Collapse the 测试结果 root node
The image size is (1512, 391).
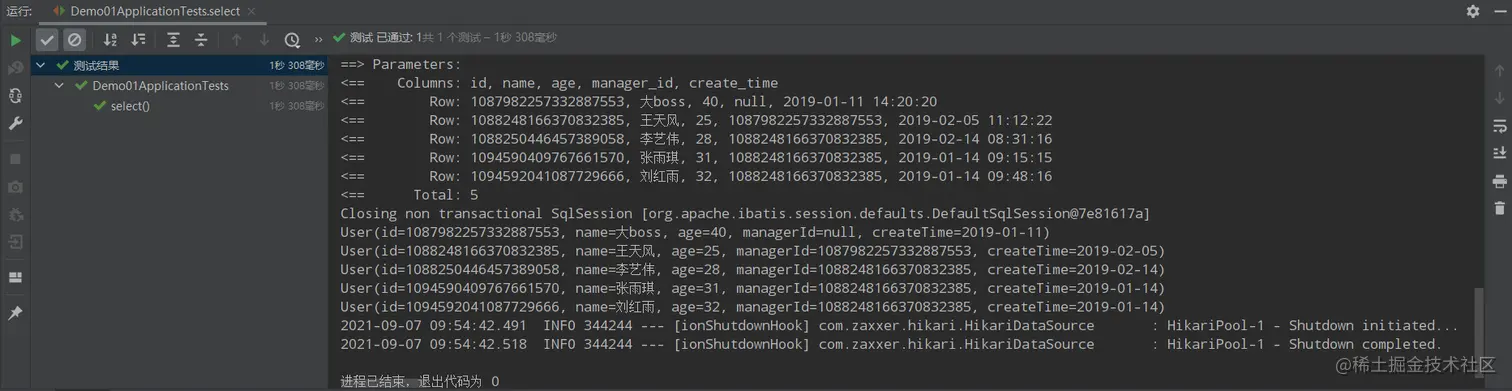point(41,66)
